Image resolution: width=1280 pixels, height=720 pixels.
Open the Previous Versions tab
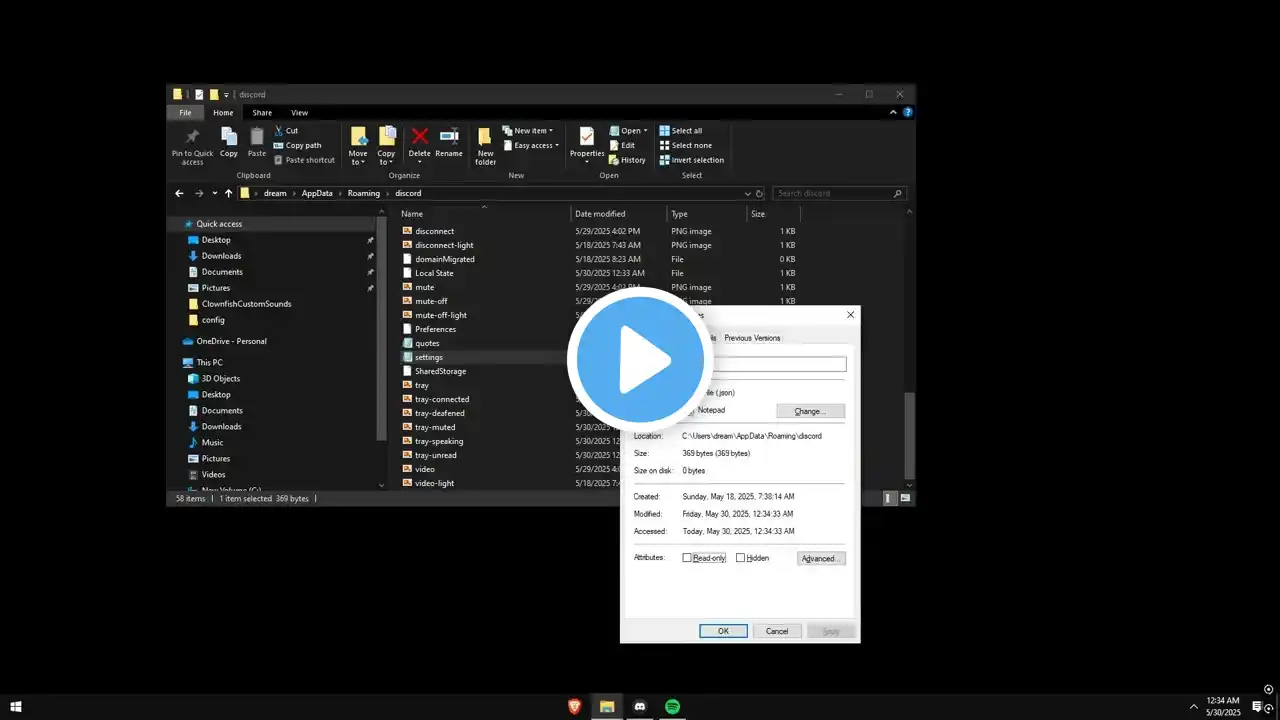coord(752,338)
